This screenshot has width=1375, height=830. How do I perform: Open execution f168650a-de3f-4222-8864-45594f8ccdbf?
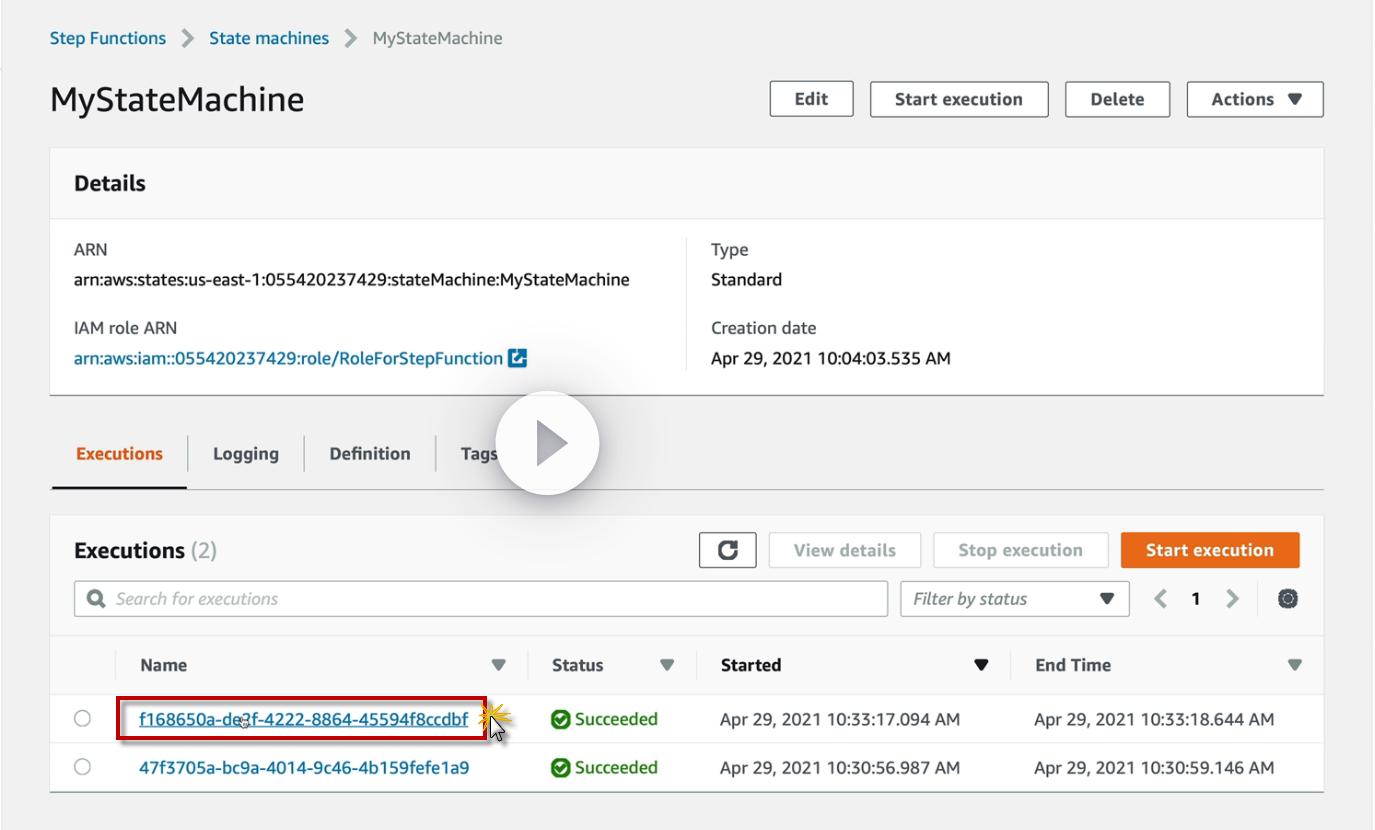tap(303, 719)
